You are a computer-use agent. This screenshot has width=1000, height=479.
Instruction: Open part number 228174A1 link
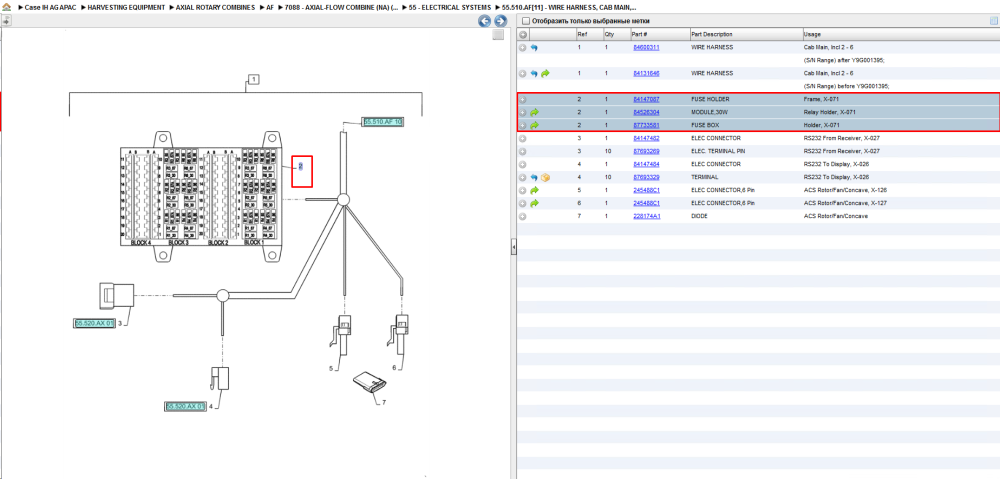646,216
